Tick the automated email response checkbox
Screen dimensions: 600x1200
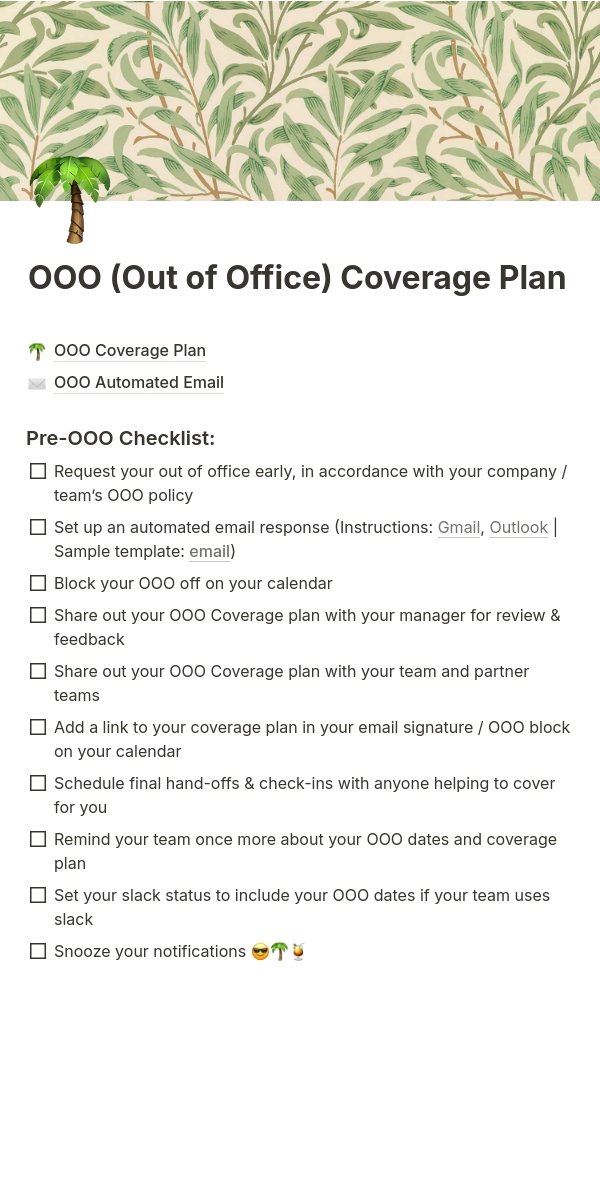pyautogui.click(x=38, y=527)
